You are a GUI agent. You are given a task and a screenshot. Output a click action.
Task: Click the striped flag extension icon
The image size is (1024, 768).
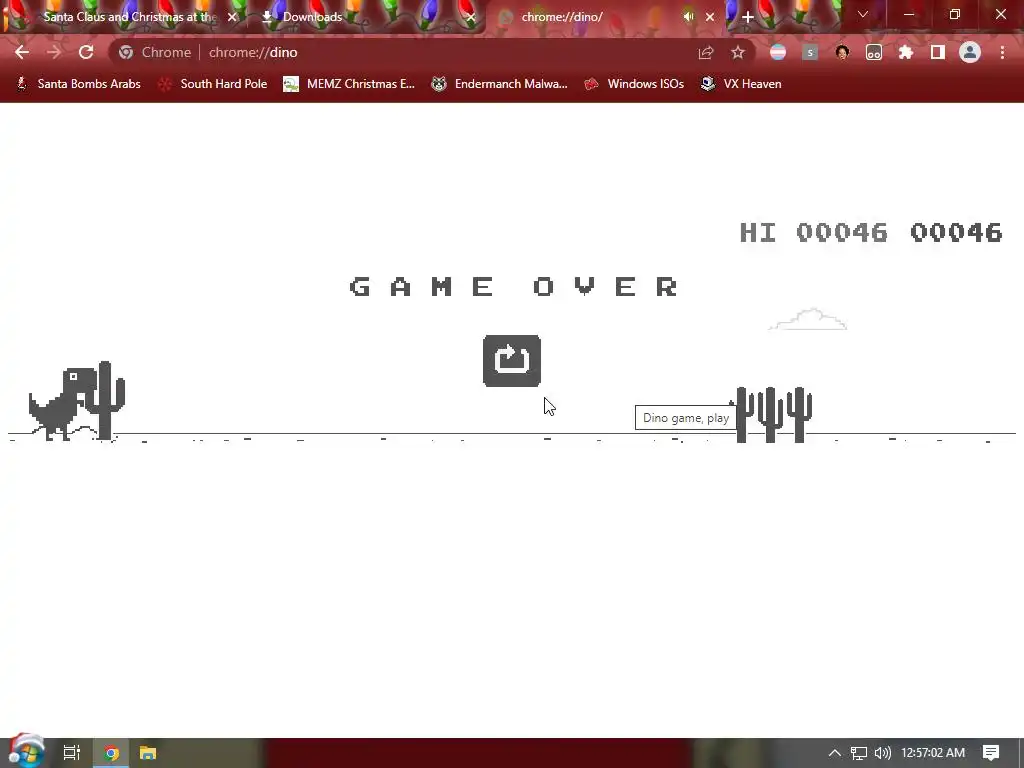(777, 52)
